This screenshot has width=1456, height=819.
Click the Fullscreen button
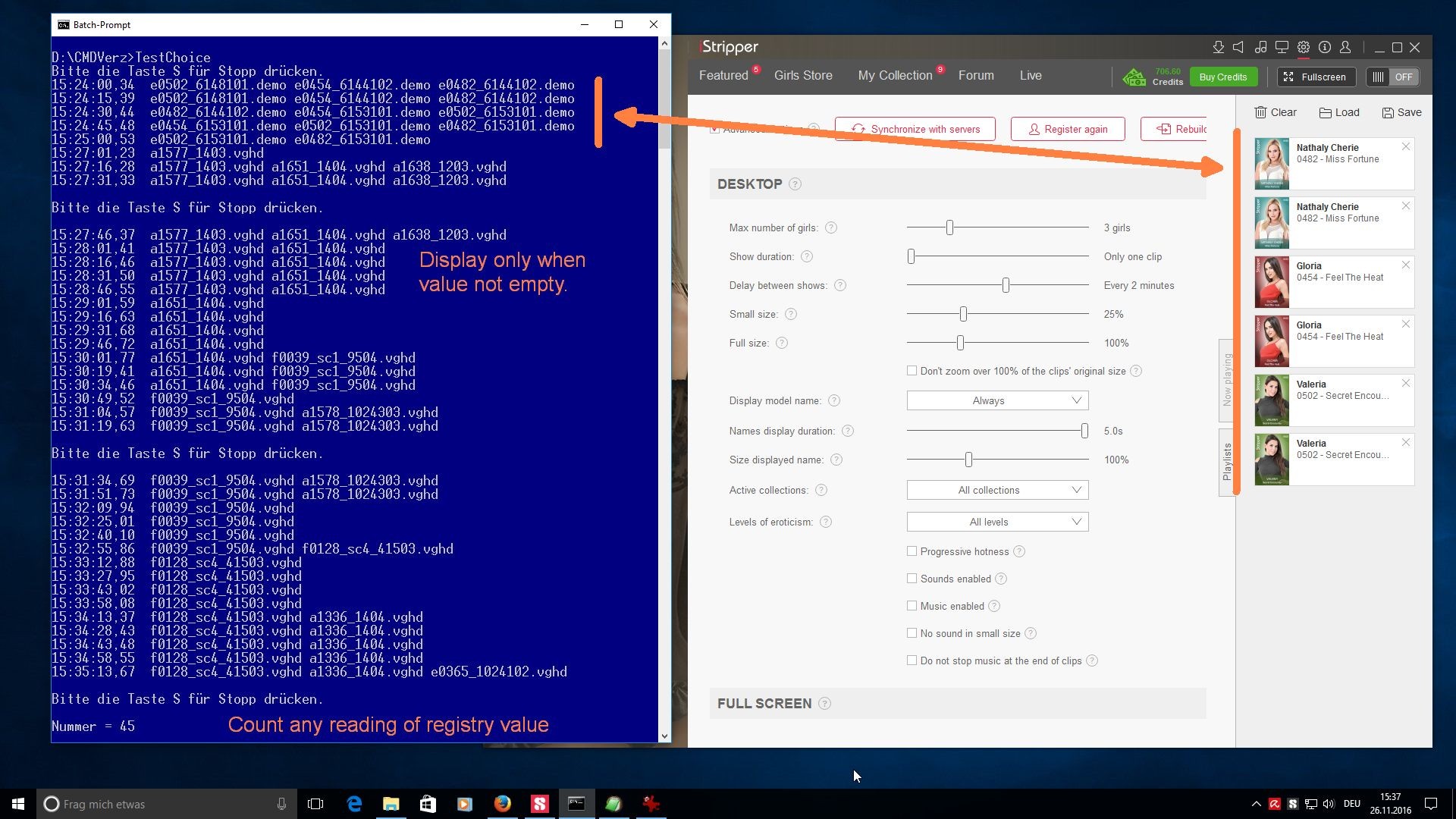click(1316, 77)
